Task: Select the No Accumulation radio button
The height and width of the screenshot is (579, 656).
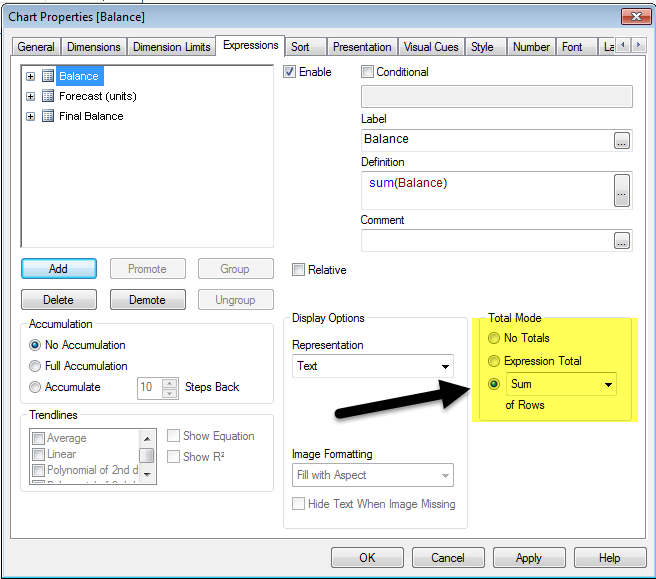Action: click(x=35, y=345)
